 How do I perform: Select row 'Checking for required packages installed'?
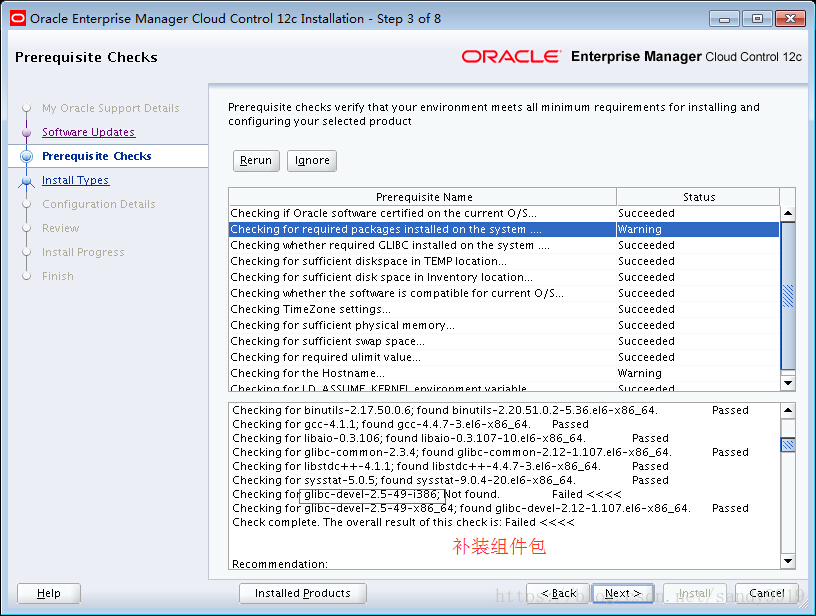[x=504, y=229]
